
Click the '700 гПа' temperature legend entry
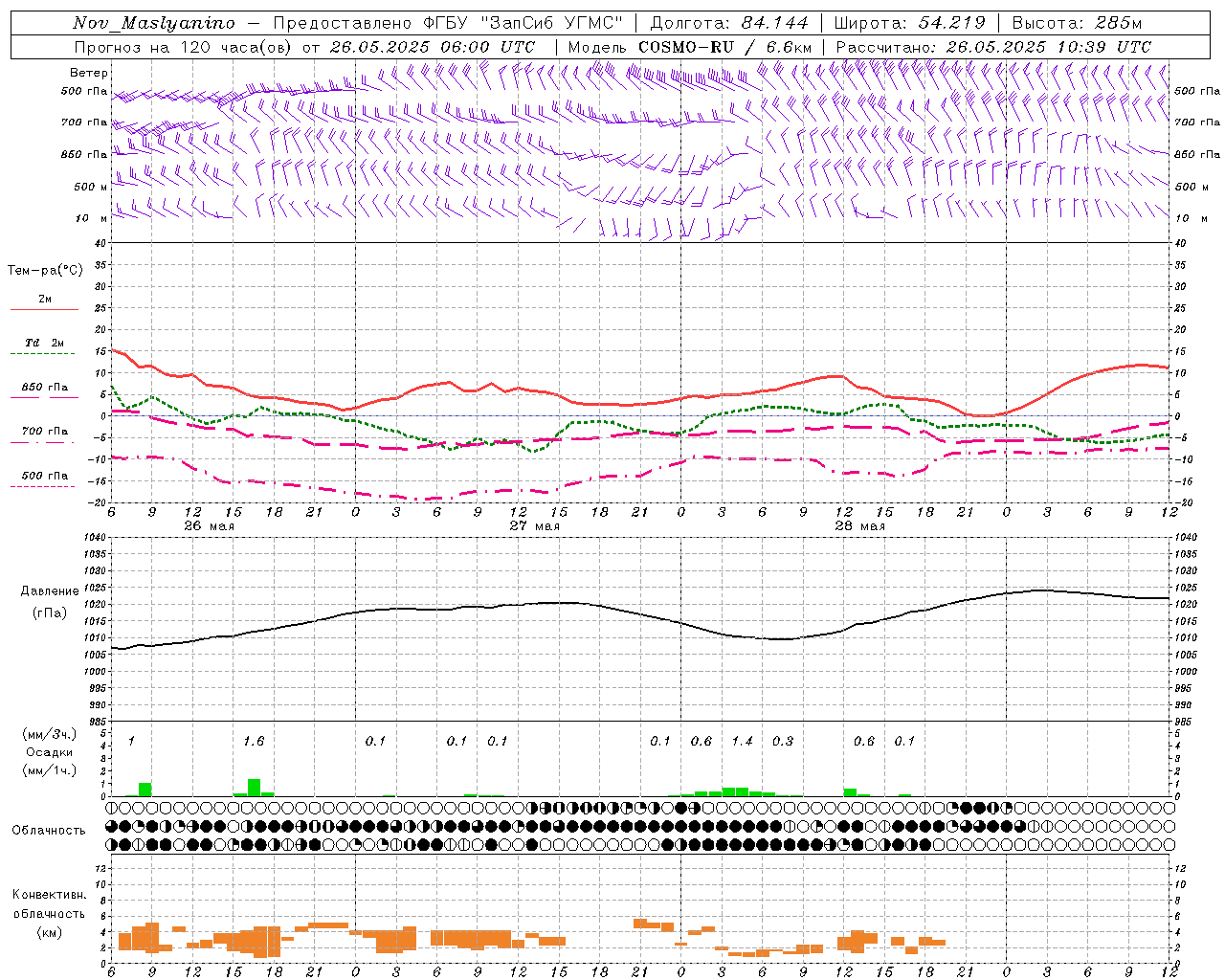coord(45,432)
